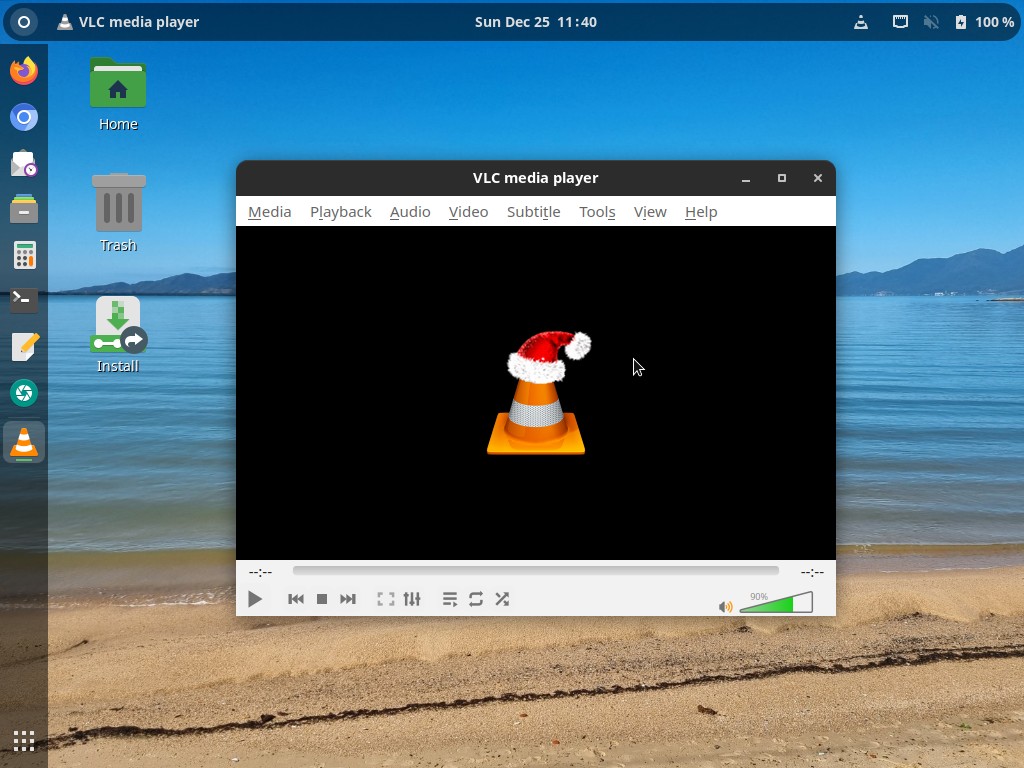Open the Playback menu
This screenshot has height=768, width=1024.
tap(340, 212)
